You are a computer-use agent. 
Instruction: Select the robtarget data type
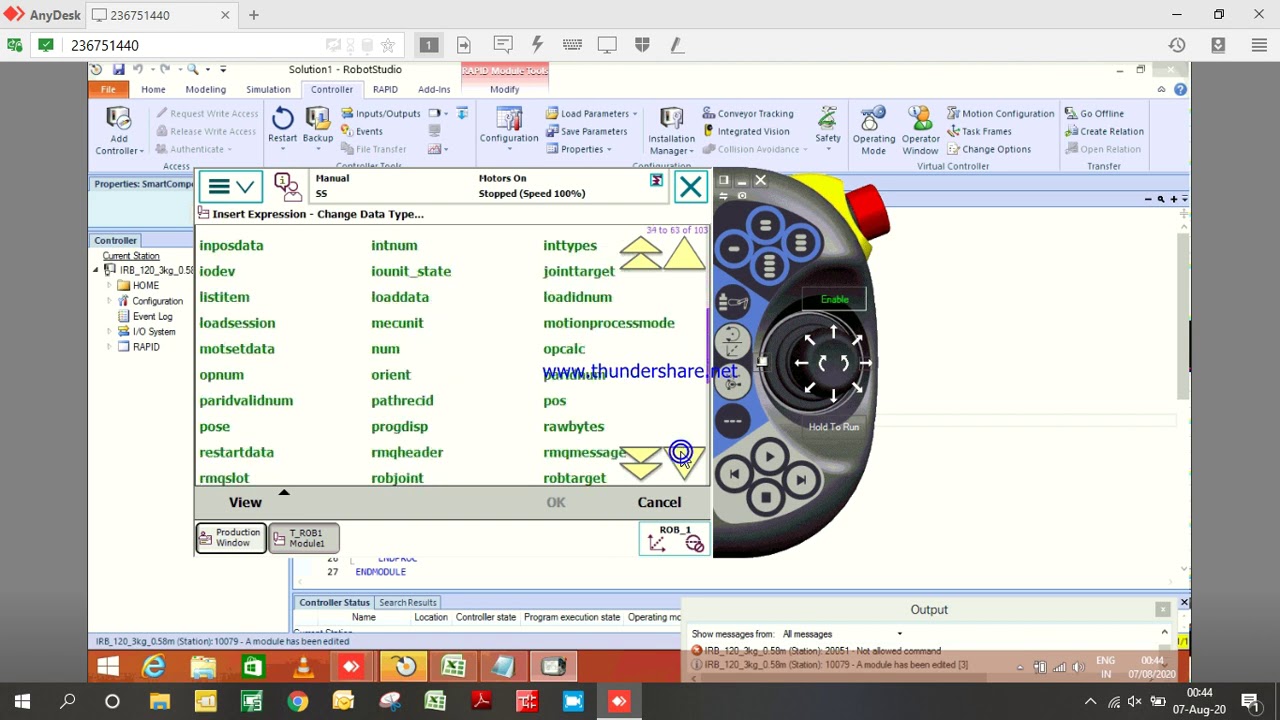(x=575, y=478)
